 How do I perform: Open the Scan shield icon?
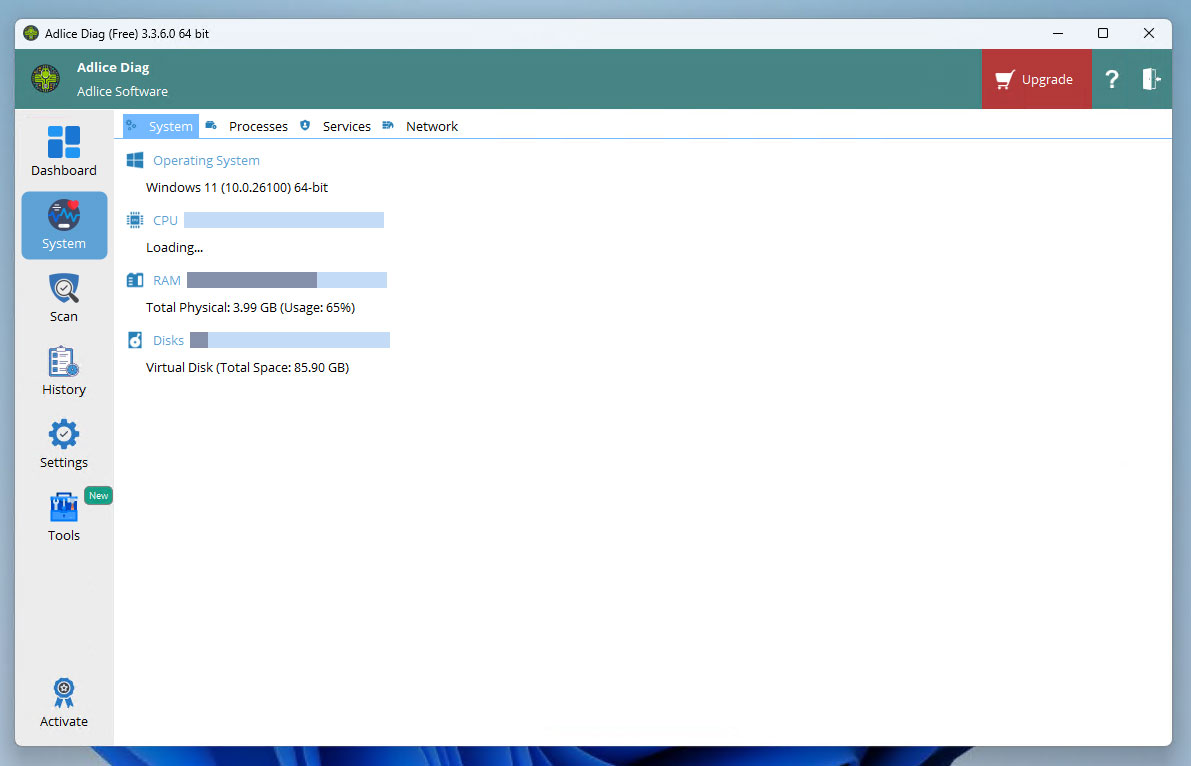[64, 290]
